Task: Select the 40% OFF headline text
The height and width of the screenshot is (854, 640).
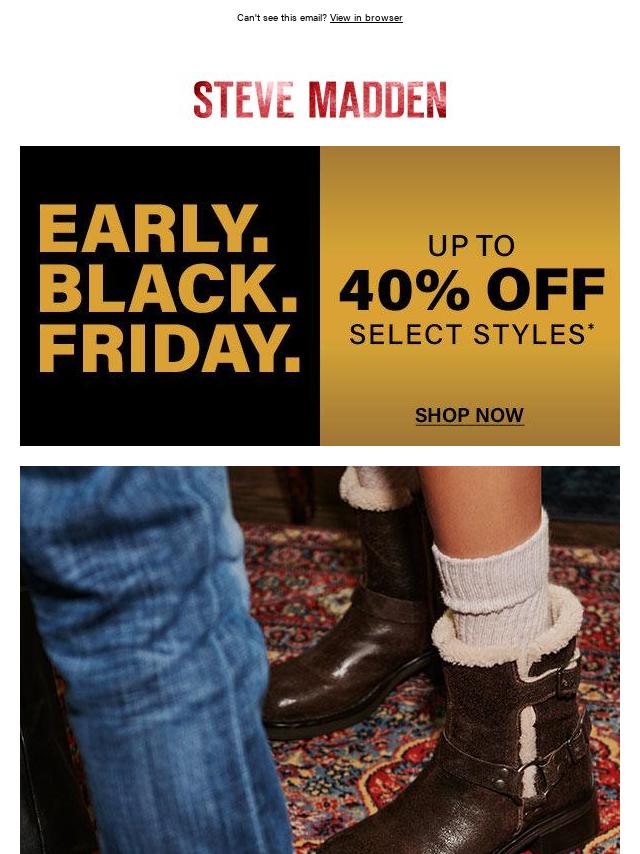Action: 472,290
